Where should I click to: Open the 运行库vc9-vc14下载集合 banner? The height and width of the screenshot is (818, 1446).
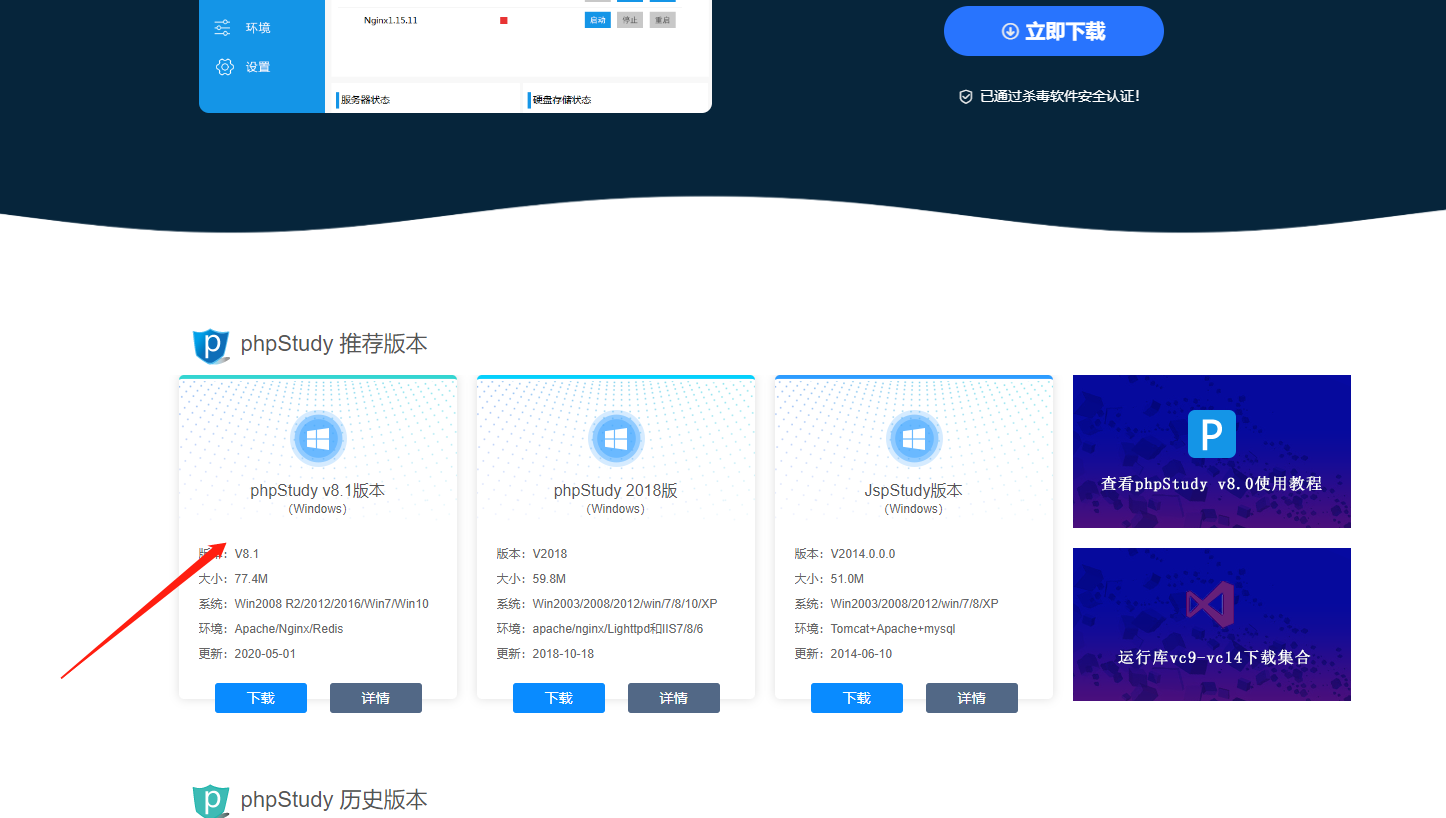click(x=1212, y=624)
